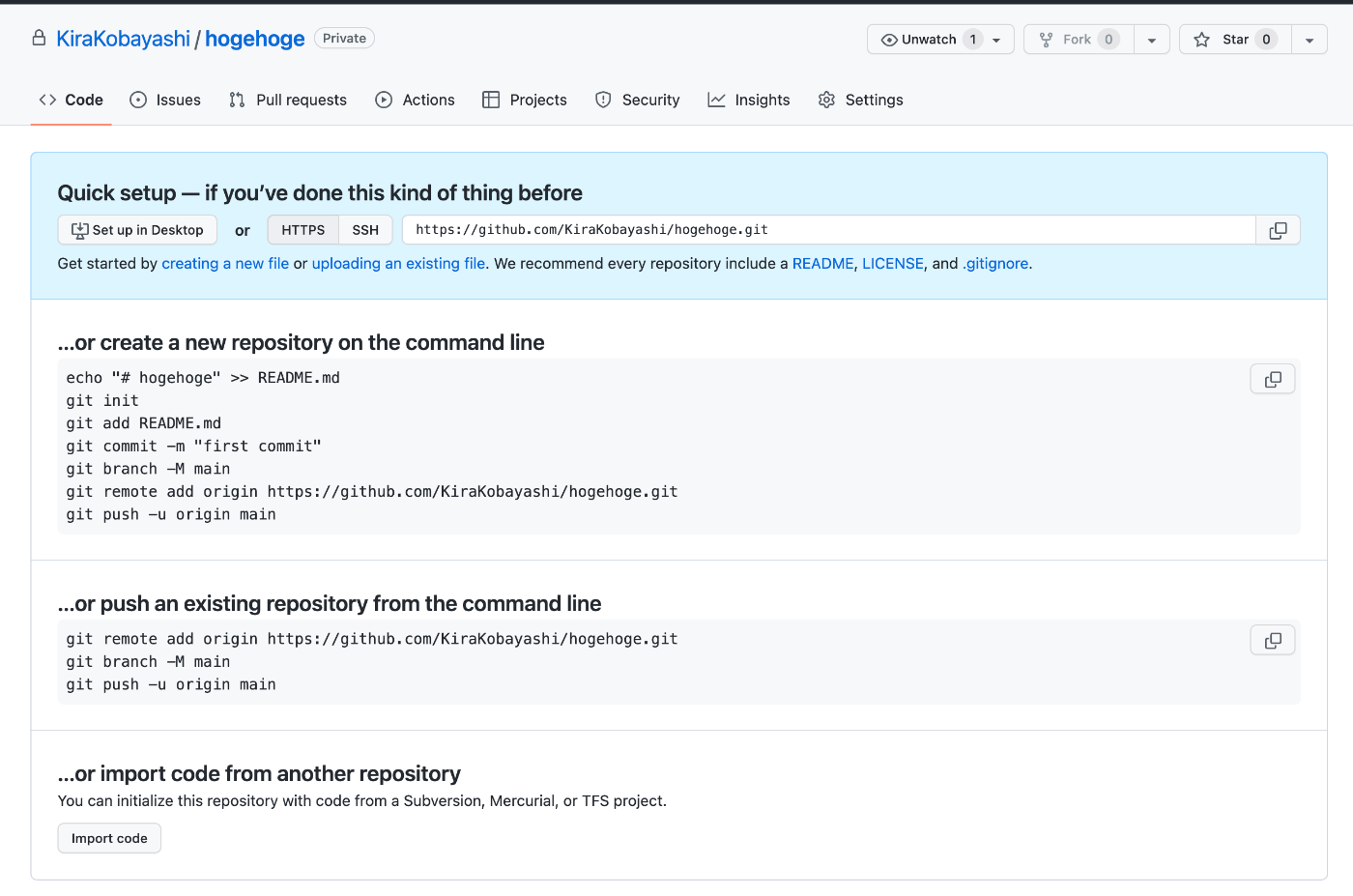Expand the Fork dropdown arrow
The width and height of the screenshot is (1353, 896).
click(x=1151, y=41)
